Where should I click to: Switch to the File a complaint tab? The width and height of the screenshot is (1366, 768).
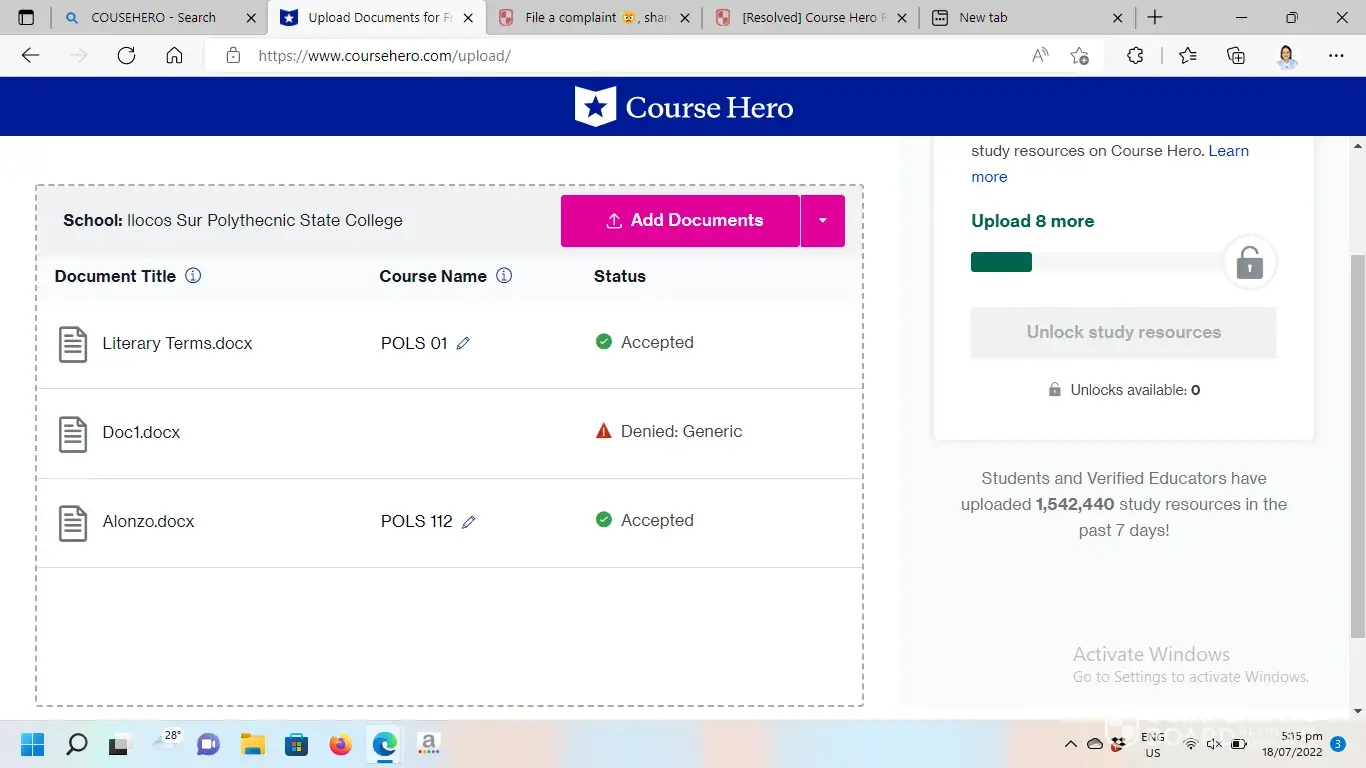595,17
